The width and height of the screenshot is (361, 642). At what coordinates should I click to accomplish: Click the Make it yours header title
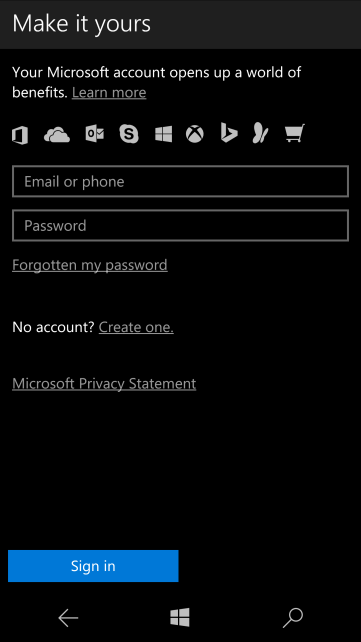pos(82,24)
